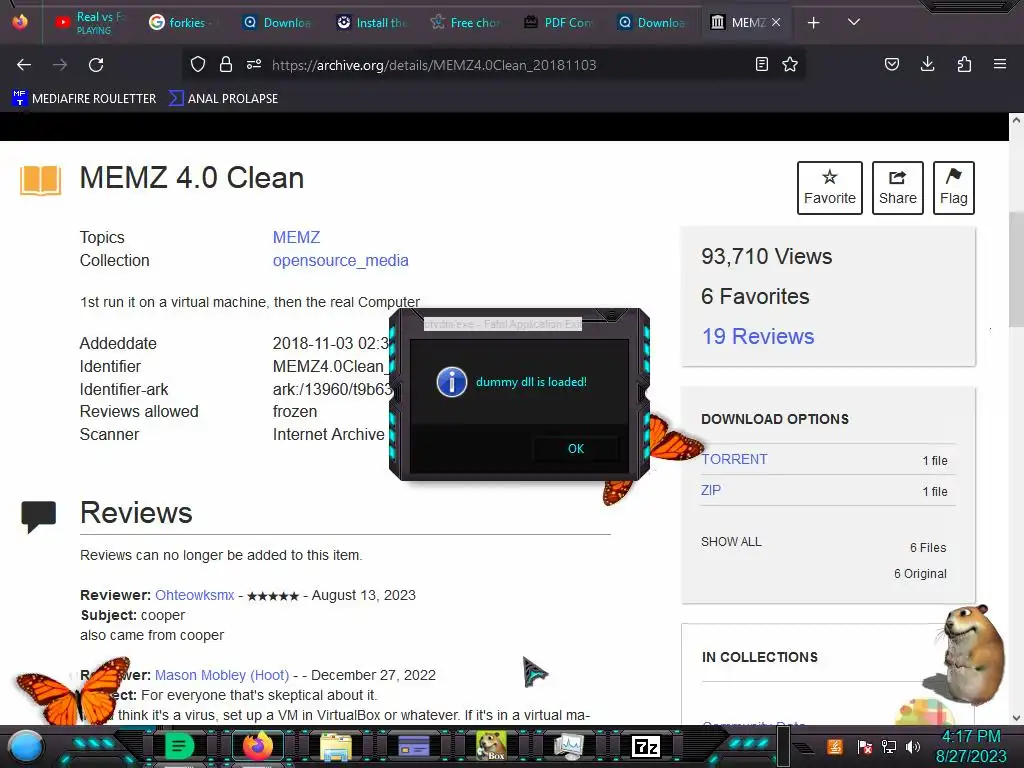
Task: Click the Firefox taskbar icon
Action: click(257, 746)
